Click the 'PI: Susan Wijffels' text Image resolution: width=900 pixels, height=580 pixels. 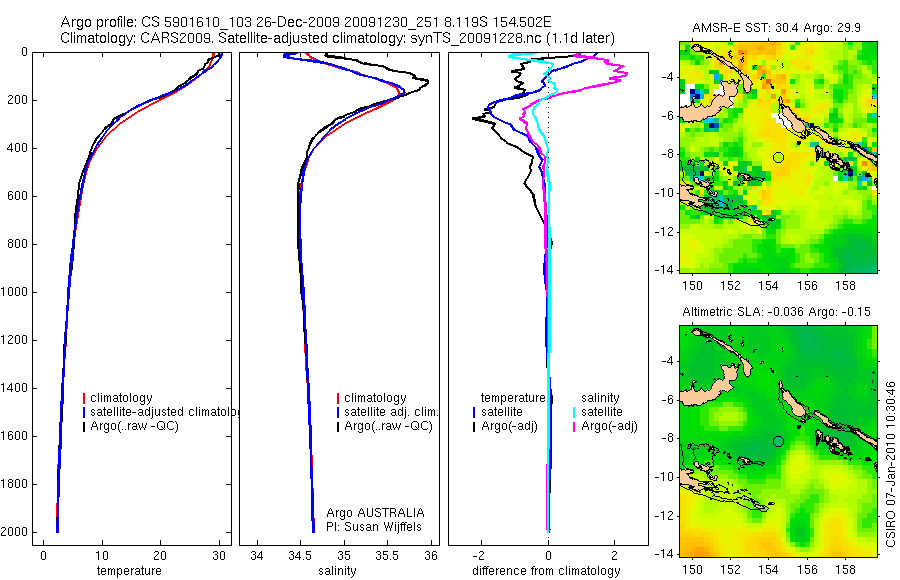[x=374, y=527]
